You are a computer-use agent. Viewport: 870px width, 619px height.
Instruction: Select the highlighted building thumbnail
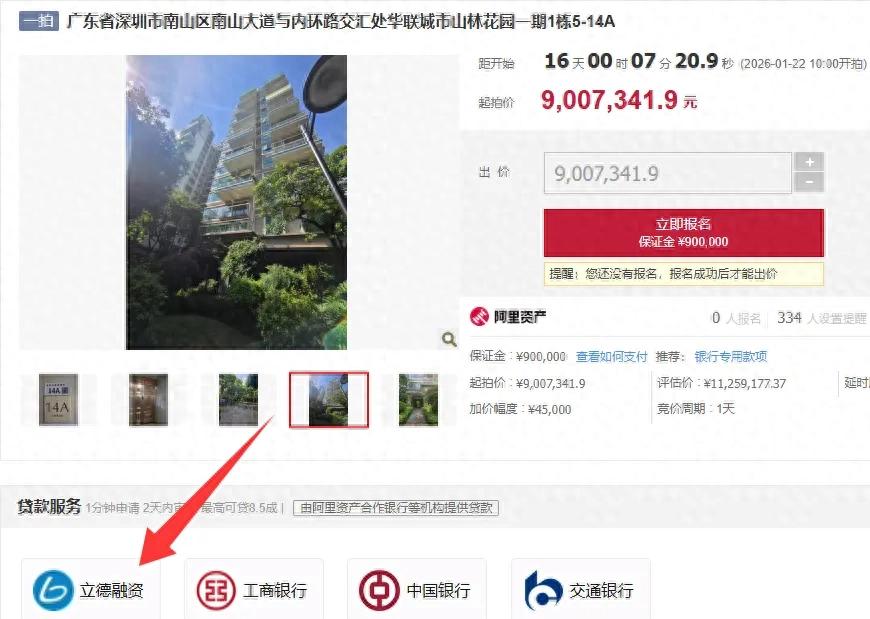[328, 400]
